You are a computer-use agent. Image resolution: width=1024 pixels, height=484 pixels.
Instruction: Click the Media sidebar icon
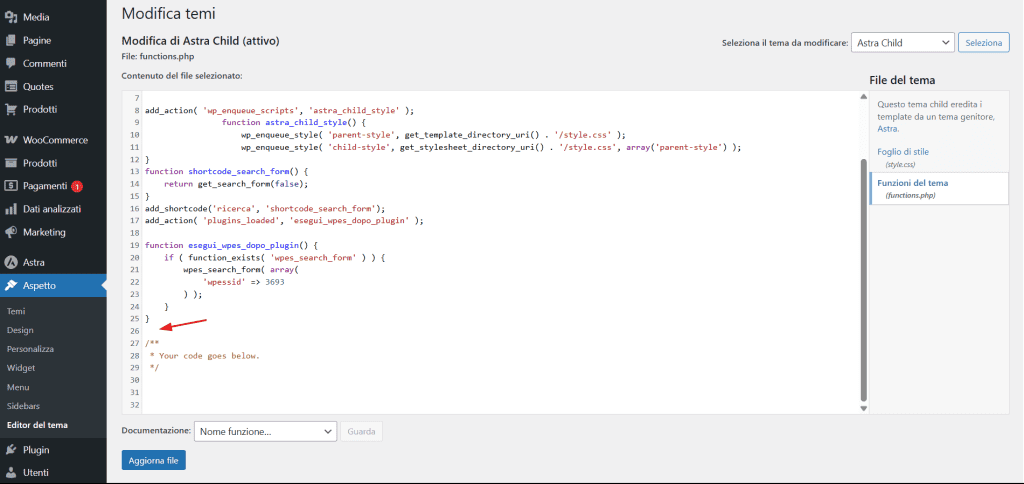click(10, 18)
